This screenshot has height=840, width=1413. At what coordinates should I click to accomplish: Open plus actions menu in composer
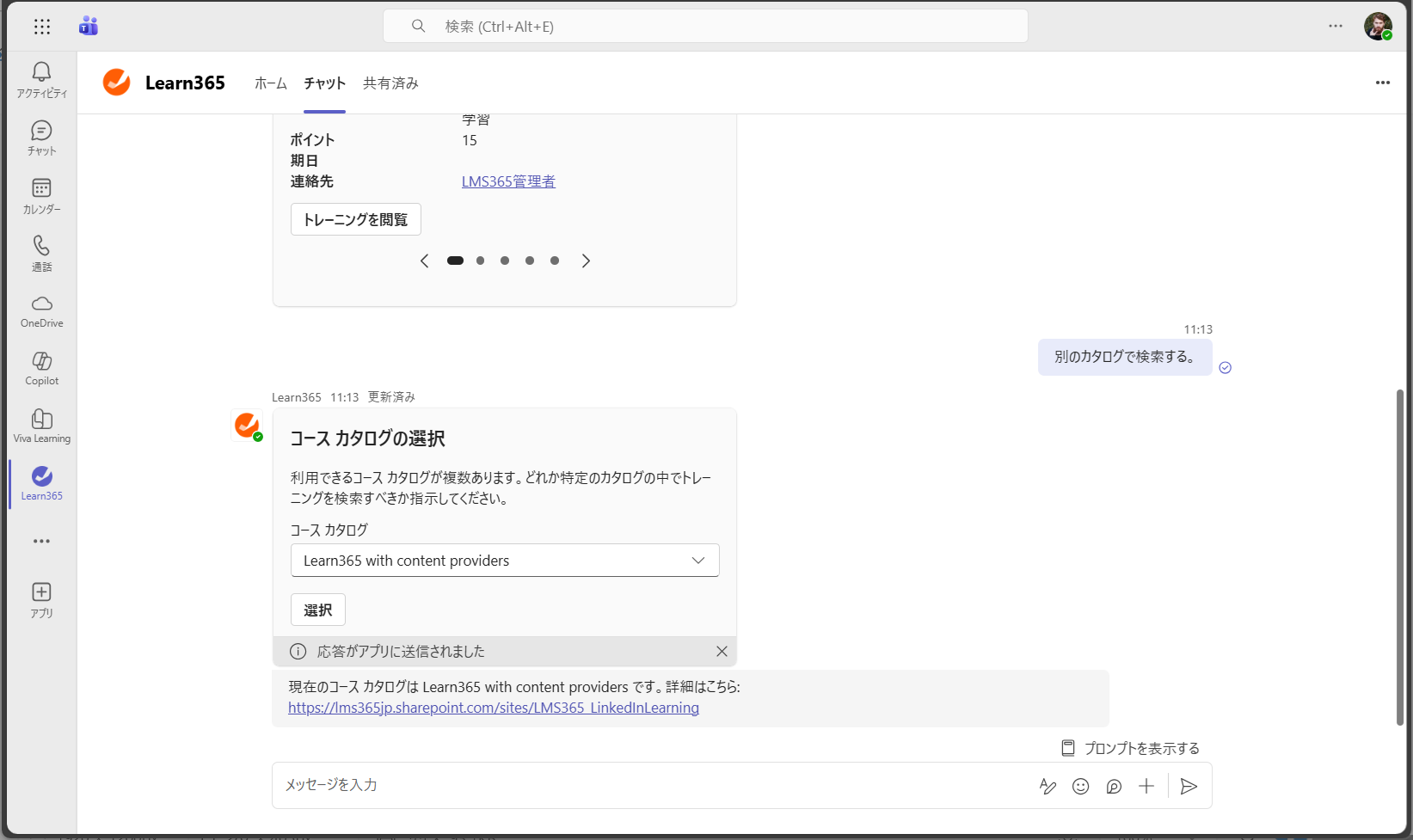(x=1146, y=786)
